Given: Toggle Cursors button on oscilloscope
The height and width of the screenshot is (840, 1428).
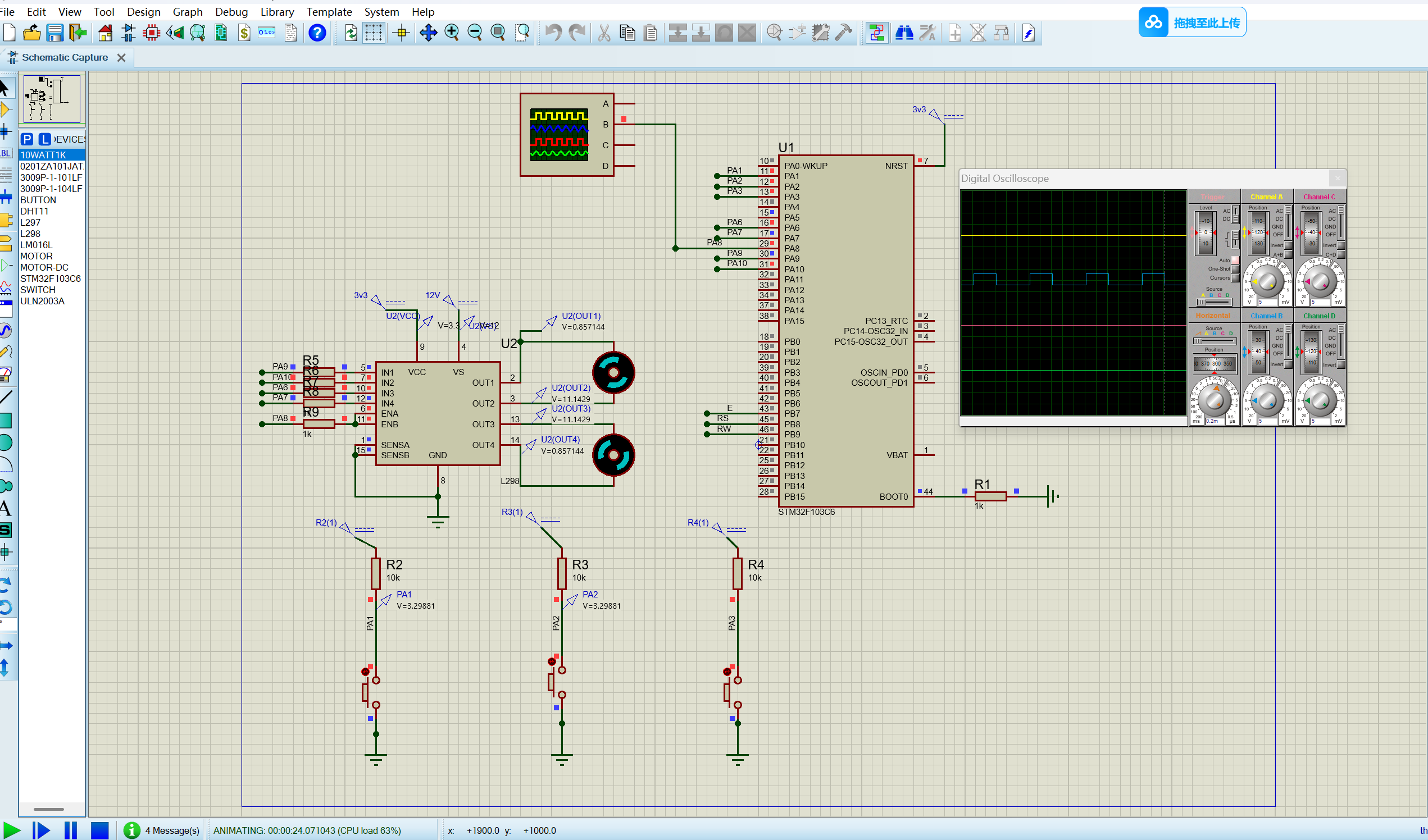Looking at the screenshot, I should tap(1235, 277).
